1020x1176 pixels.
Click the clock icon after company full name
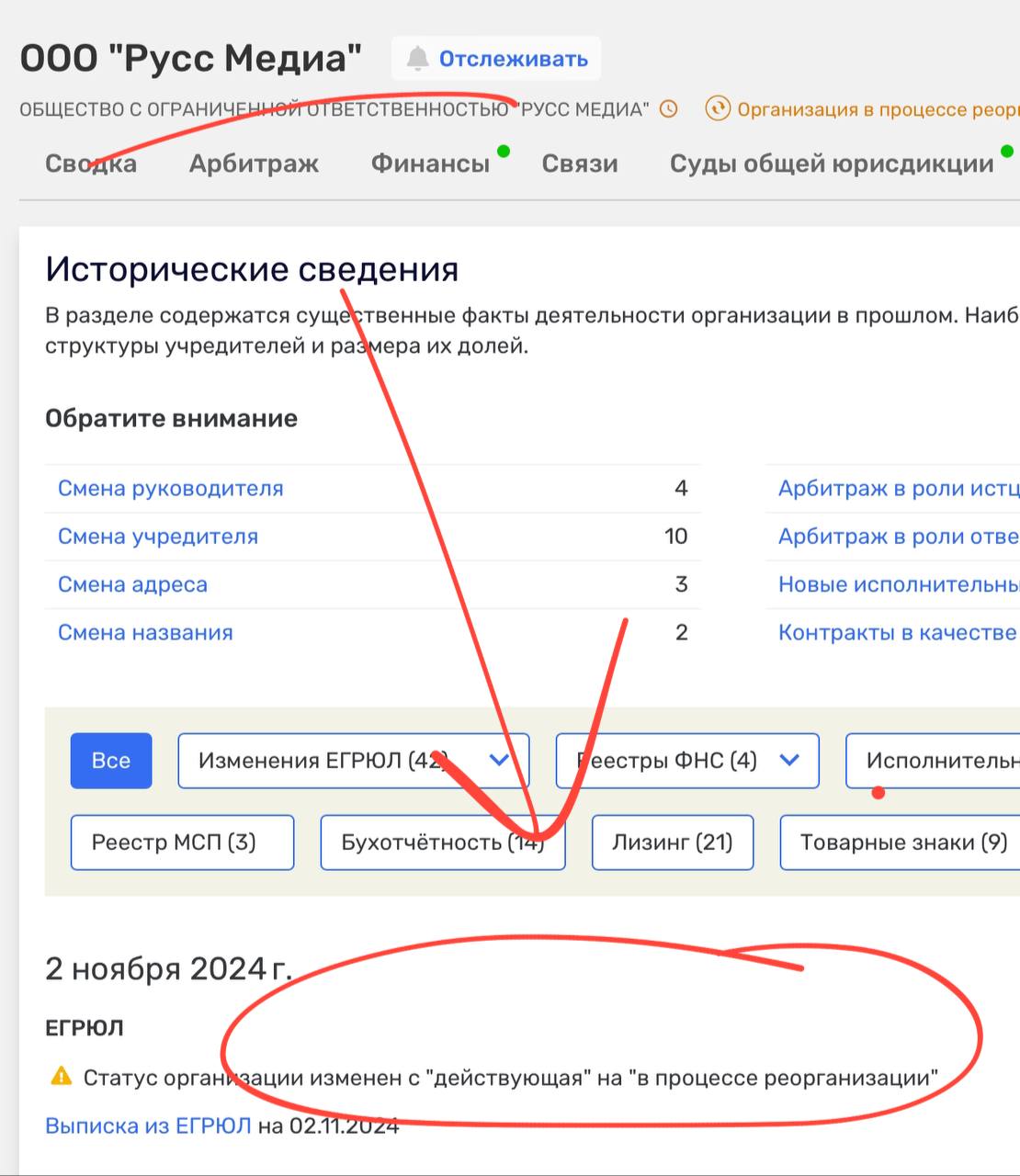pos(669,109)
